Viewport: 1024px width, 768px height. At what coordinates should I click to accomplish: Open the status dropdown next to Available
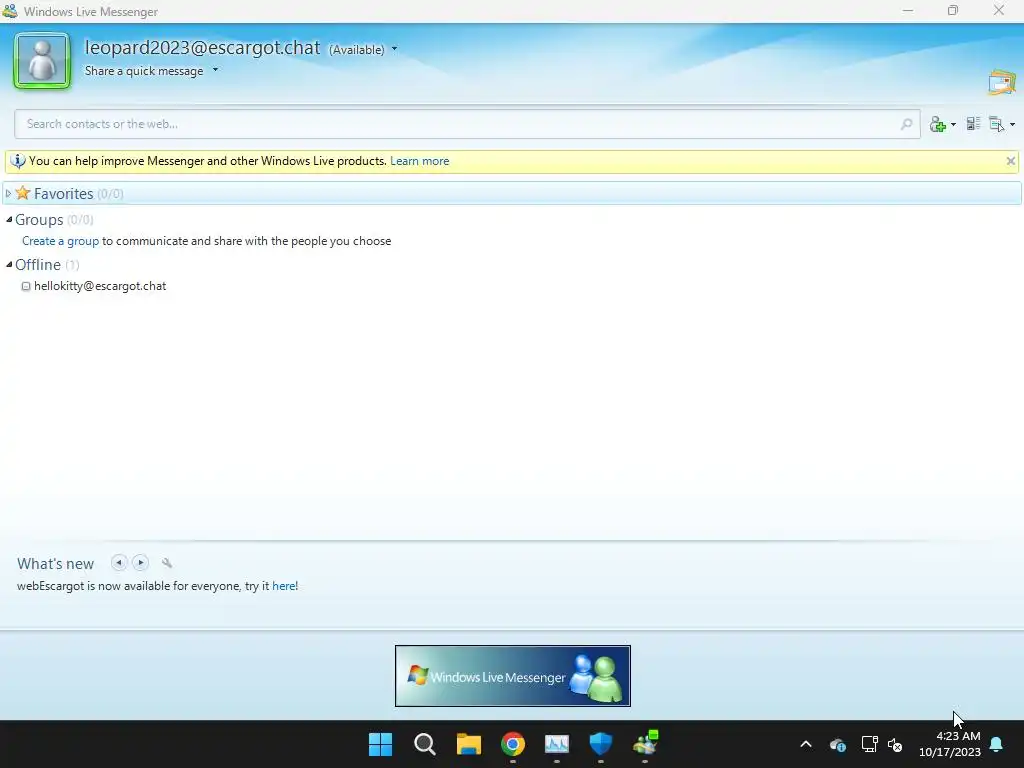tap(394, 49)
